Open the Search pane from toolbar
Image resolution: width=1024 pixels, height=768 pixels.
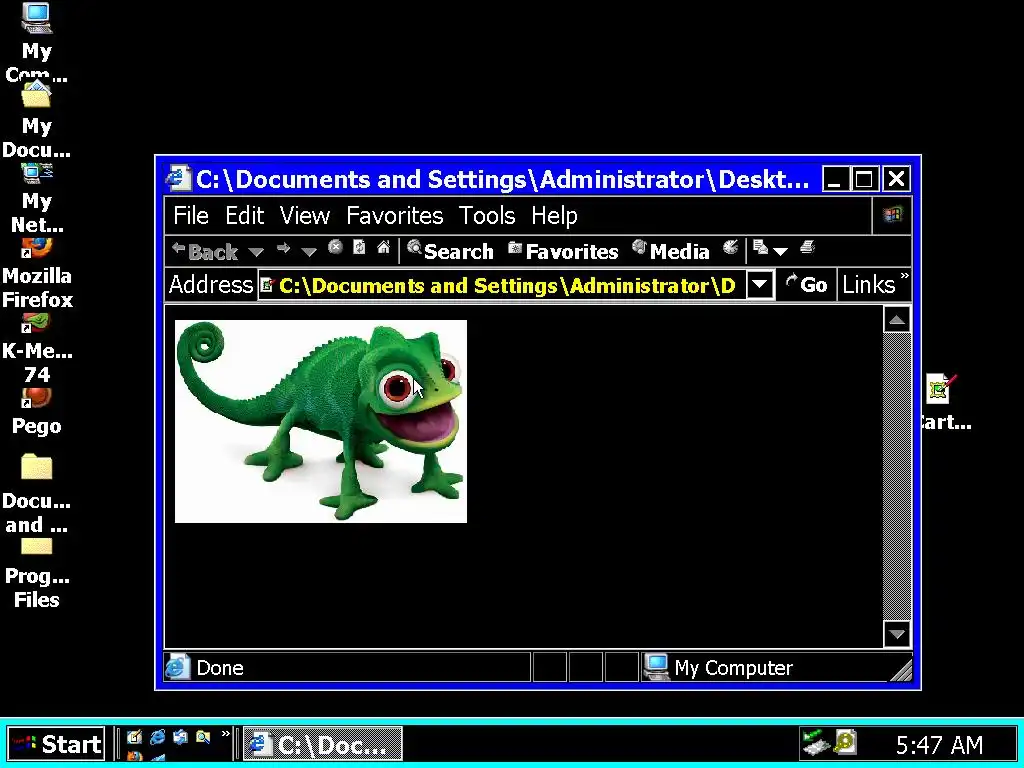(450, 251)
